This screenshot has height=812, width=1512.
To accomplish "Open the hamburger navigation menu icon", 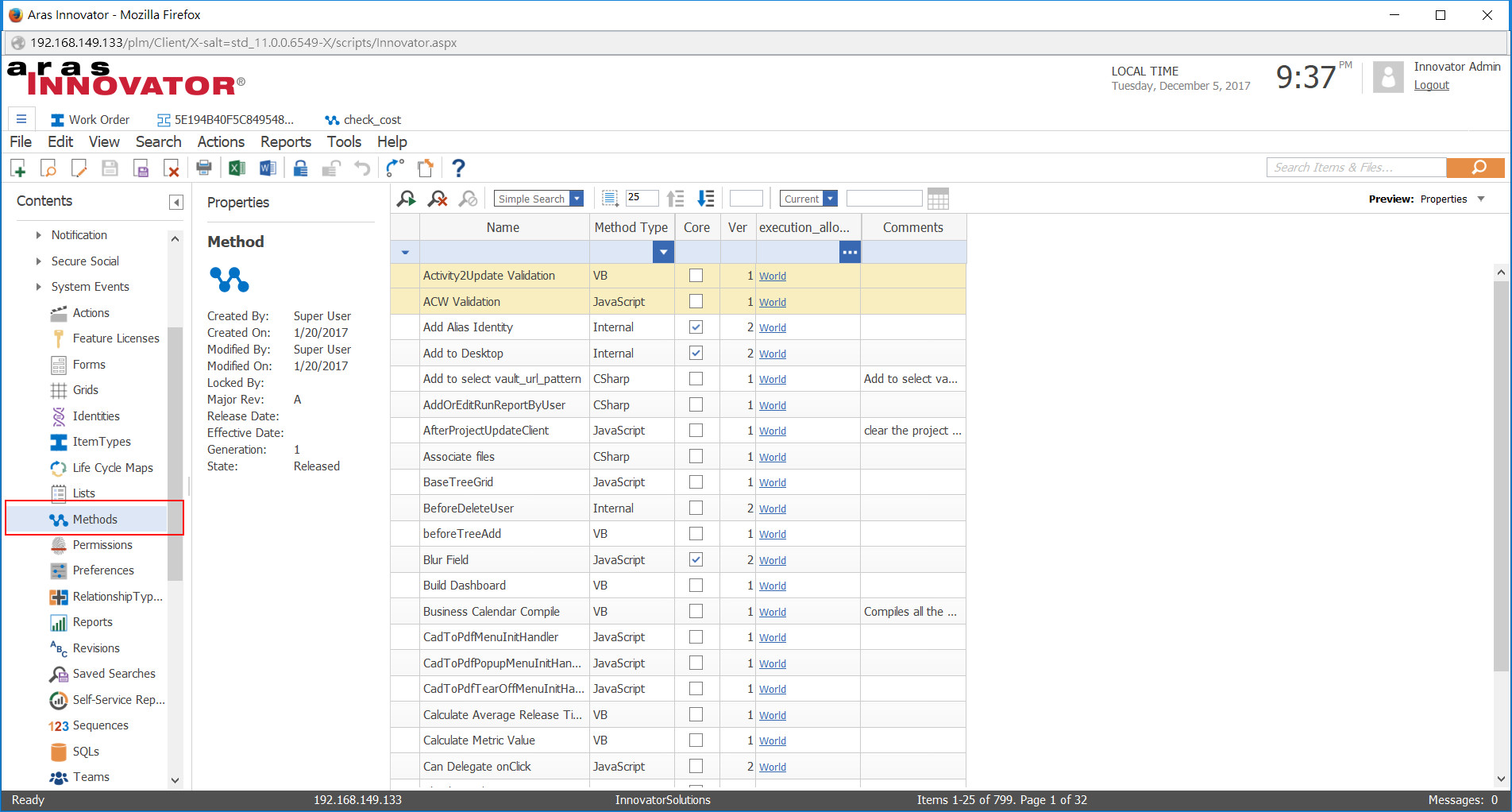I will coord(21,119).
